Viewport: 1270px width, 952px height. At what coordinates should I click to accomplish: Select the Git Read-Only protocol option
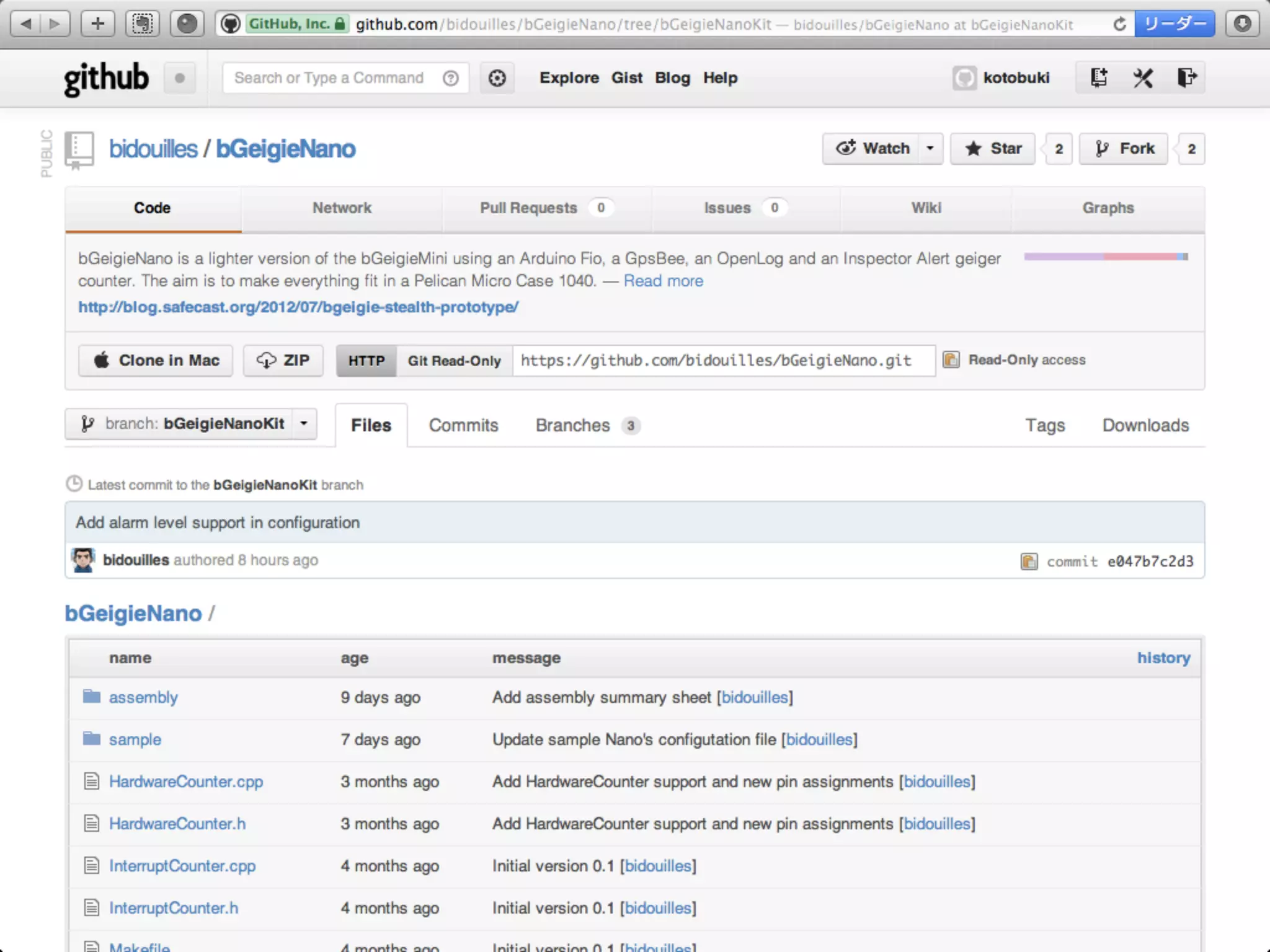point(454,361)
